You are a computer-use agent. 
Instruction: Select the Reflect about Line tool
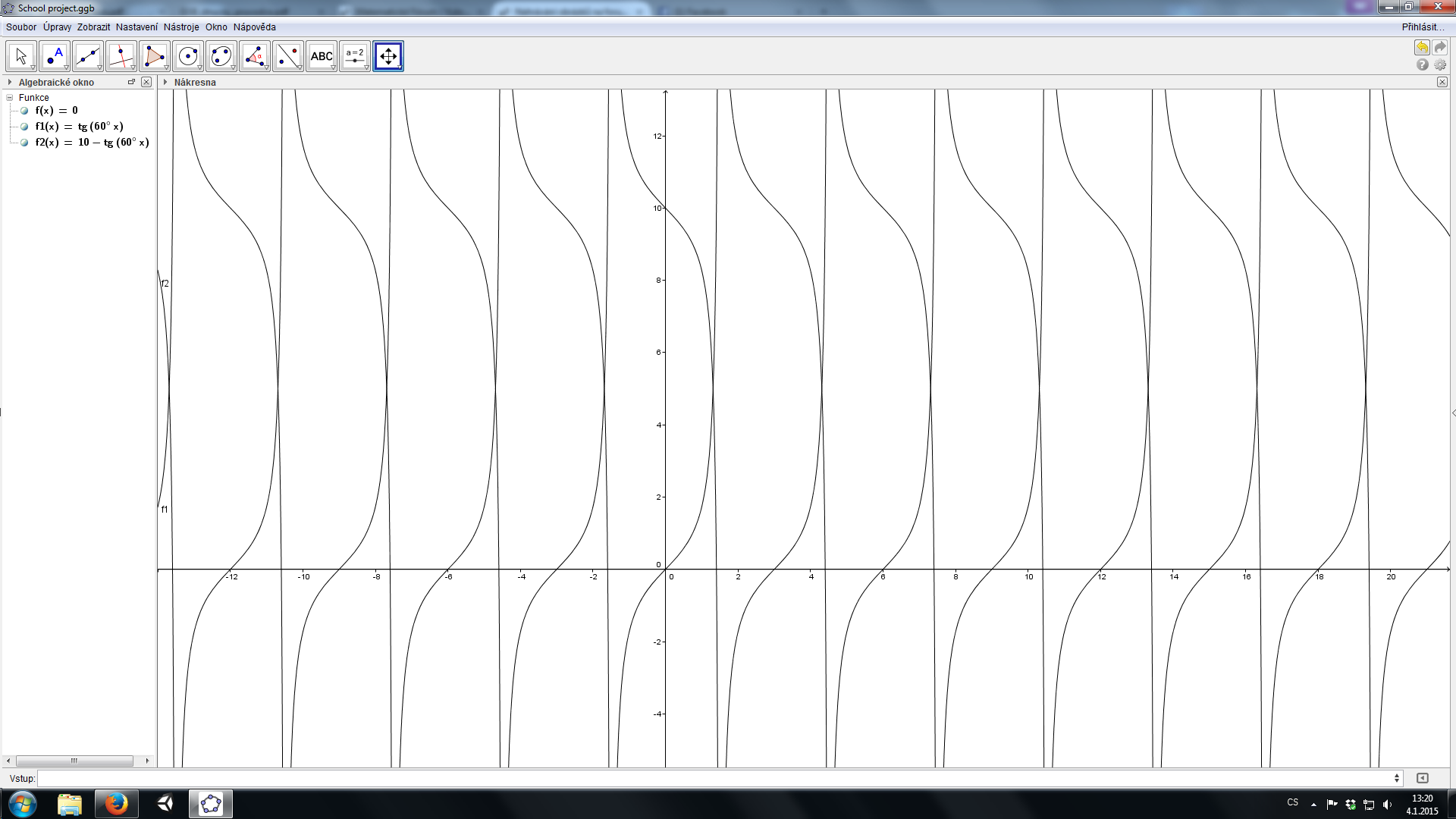point(288,56)
